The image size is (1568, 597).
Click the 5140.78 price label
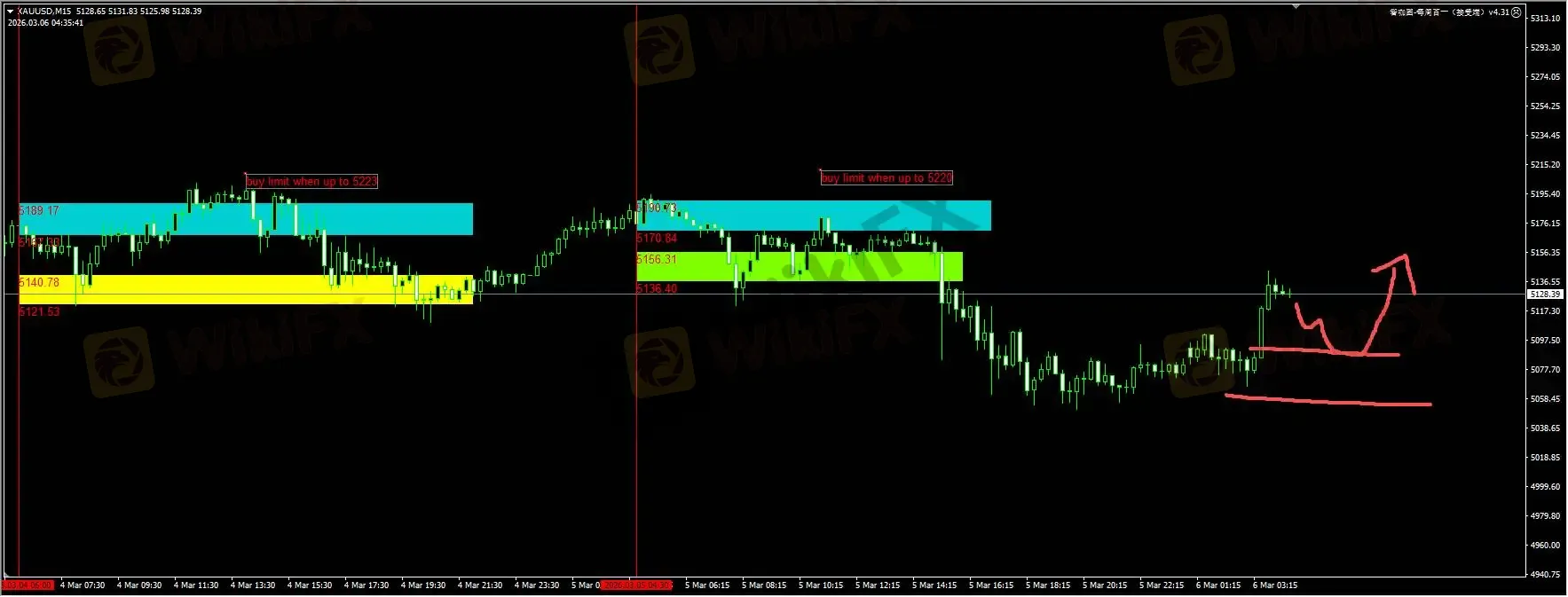click(39, 283)
